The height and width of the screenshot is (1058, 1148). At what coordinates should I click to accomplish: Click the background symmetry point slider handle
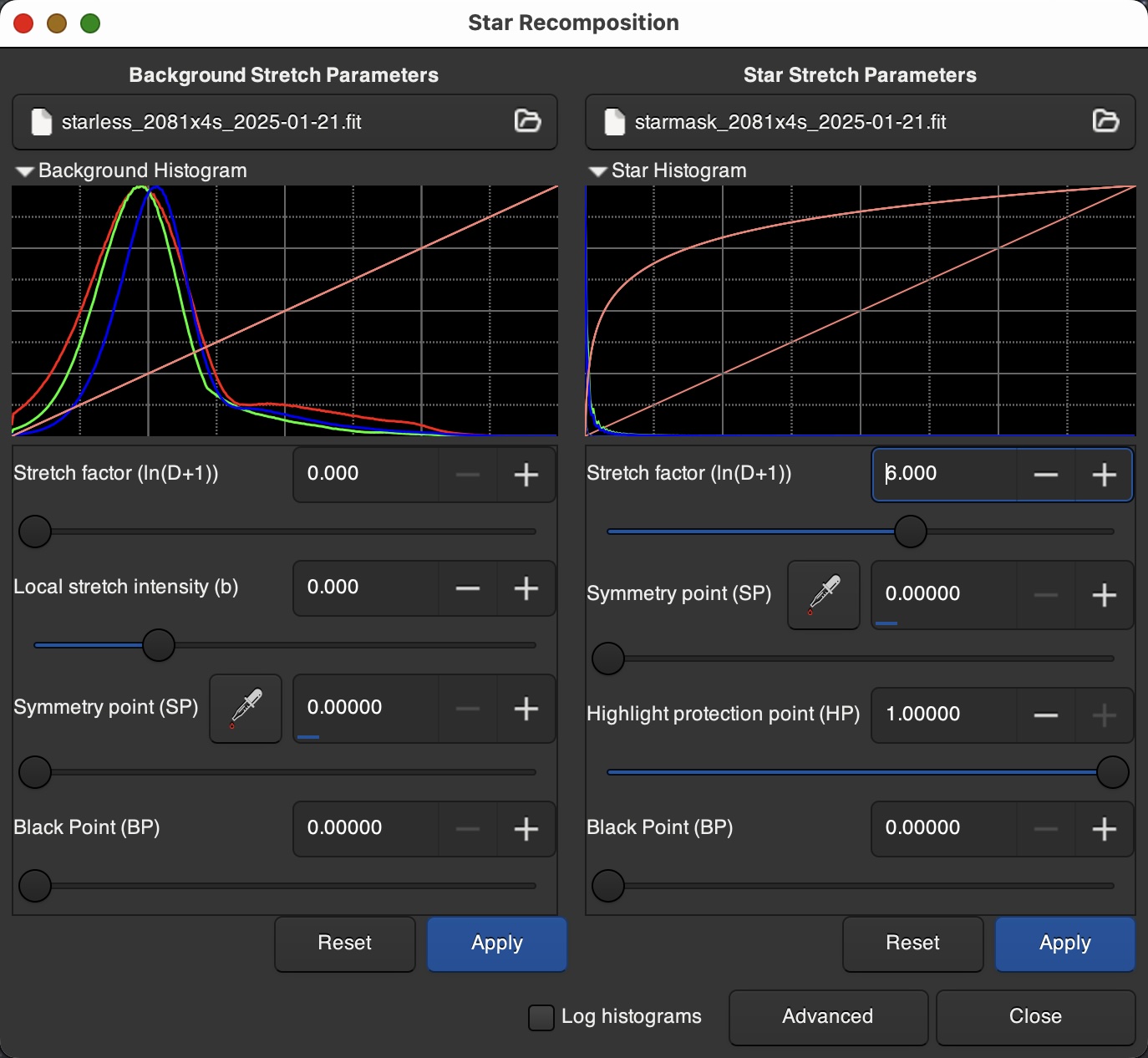click(35, 772)
